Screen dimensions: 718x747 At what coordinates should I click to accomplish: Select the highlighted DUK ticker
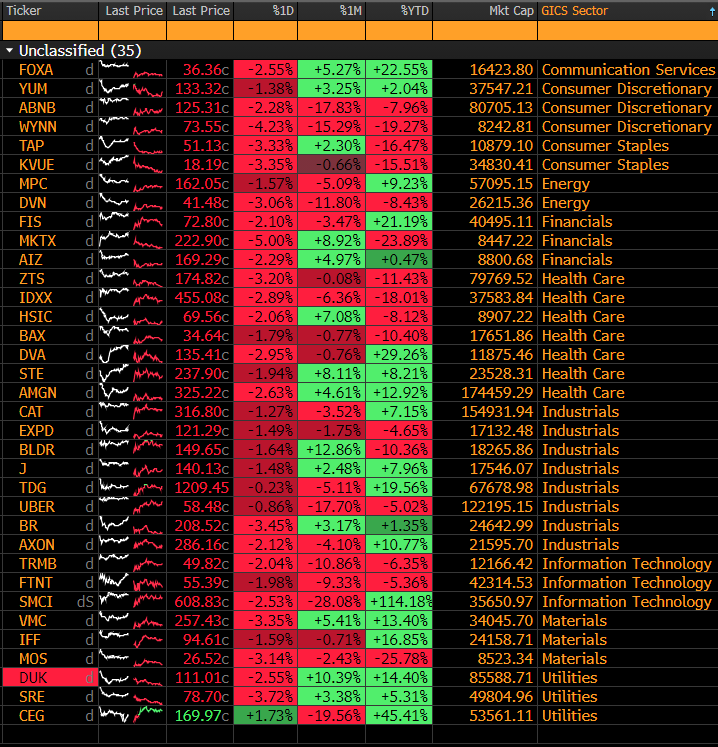33,677
